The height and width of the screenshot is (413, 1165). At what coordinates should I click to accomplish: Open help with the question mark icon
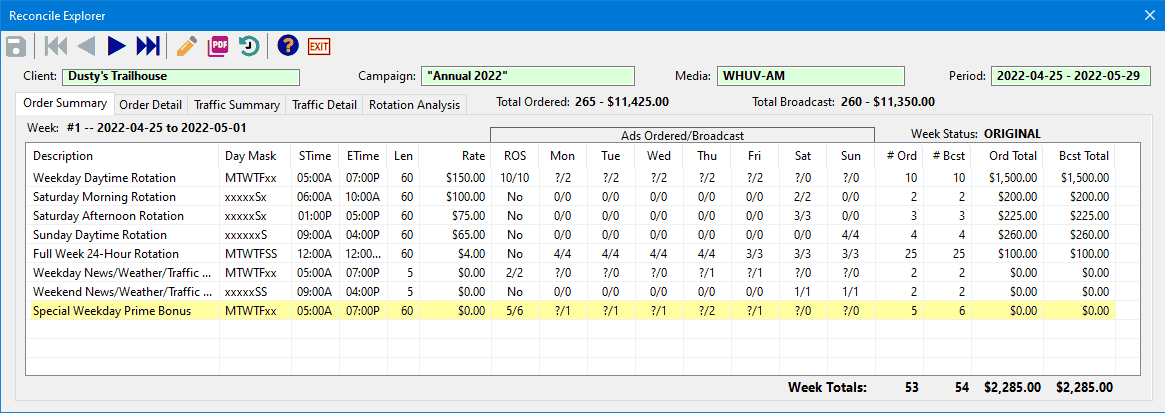coord(288,46)
